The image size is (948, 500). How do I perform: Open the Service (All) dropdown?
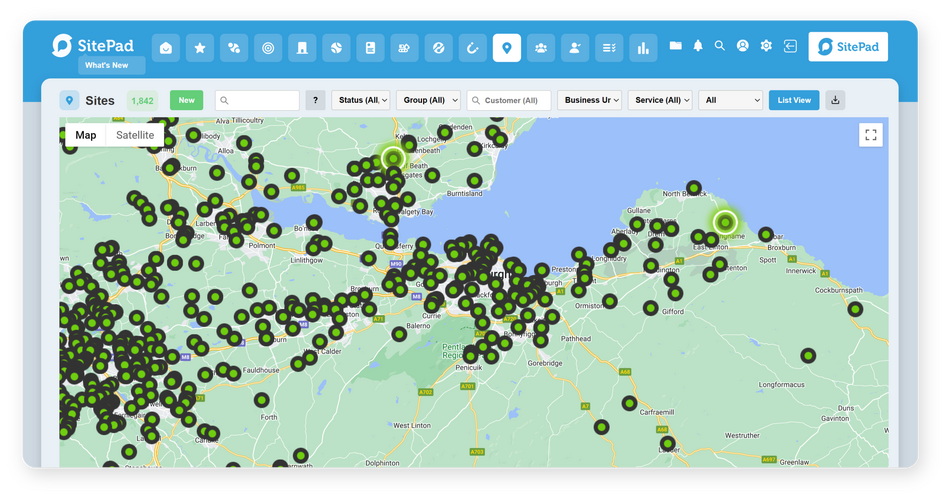(660, 100)
